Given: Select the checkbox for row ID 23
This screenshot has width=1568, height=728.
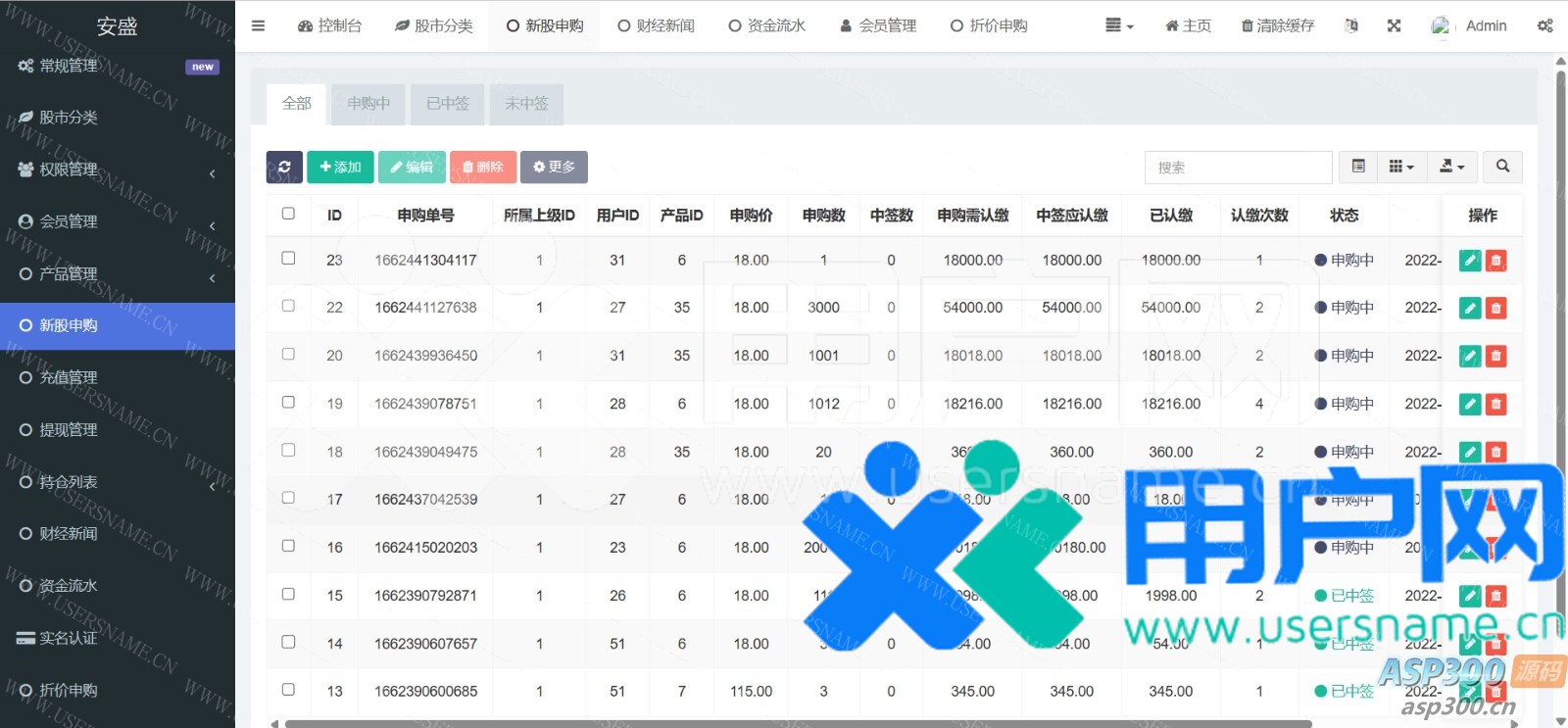Looking at the screenshot, I should [x=288, y=259].
